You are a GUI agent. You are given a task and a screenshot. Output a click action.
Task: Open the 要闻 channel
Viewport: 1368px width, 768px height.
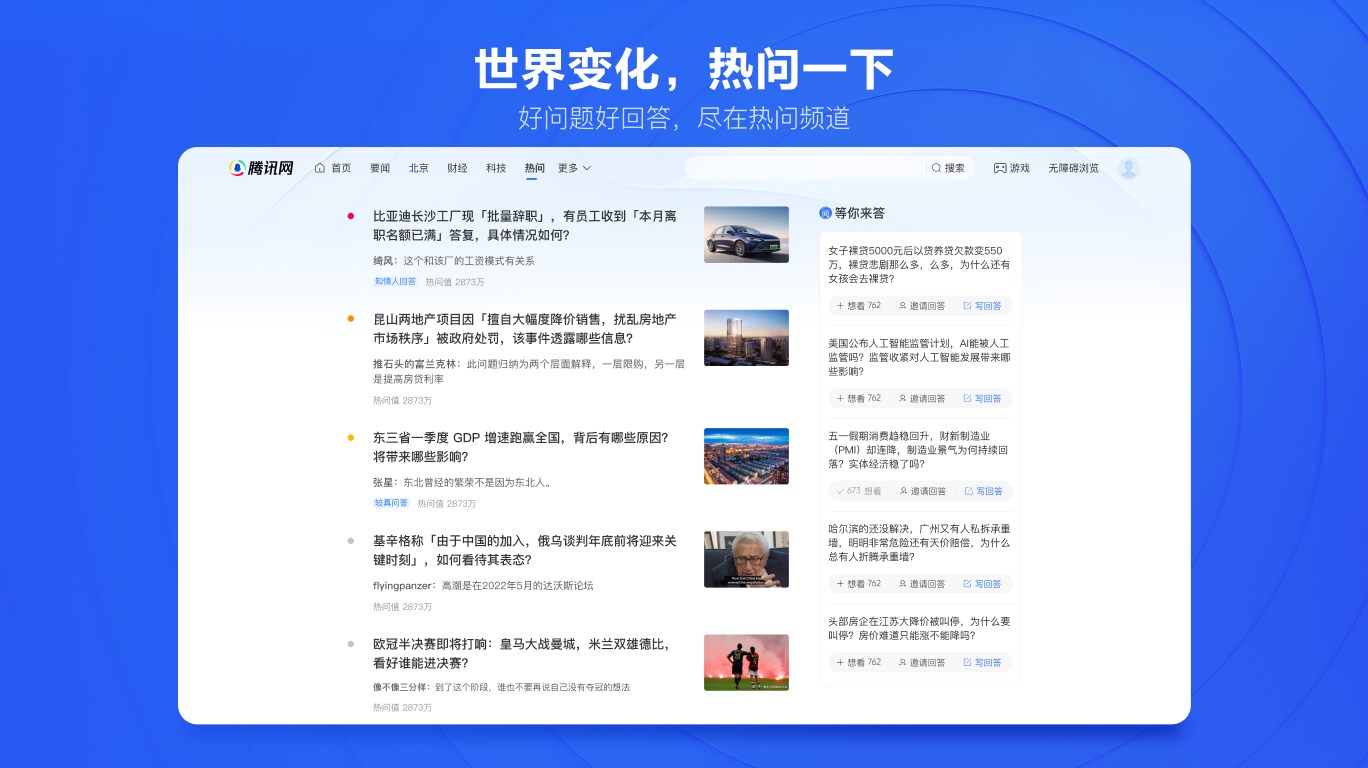[x=380, y=168]
